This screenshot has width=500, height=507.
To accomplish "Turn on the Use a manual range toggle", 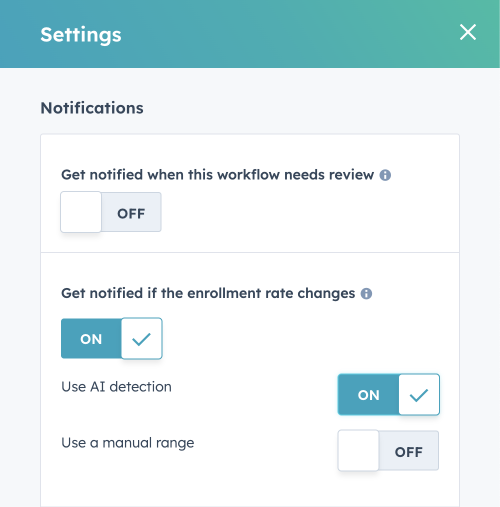I will (x=388, y=450).
